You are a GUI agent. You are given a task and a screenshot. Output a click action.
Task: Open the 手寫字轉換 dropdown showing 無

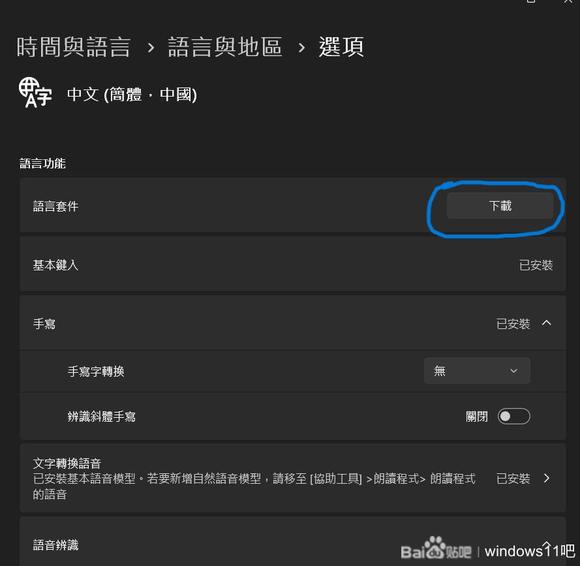coord(477,370)
